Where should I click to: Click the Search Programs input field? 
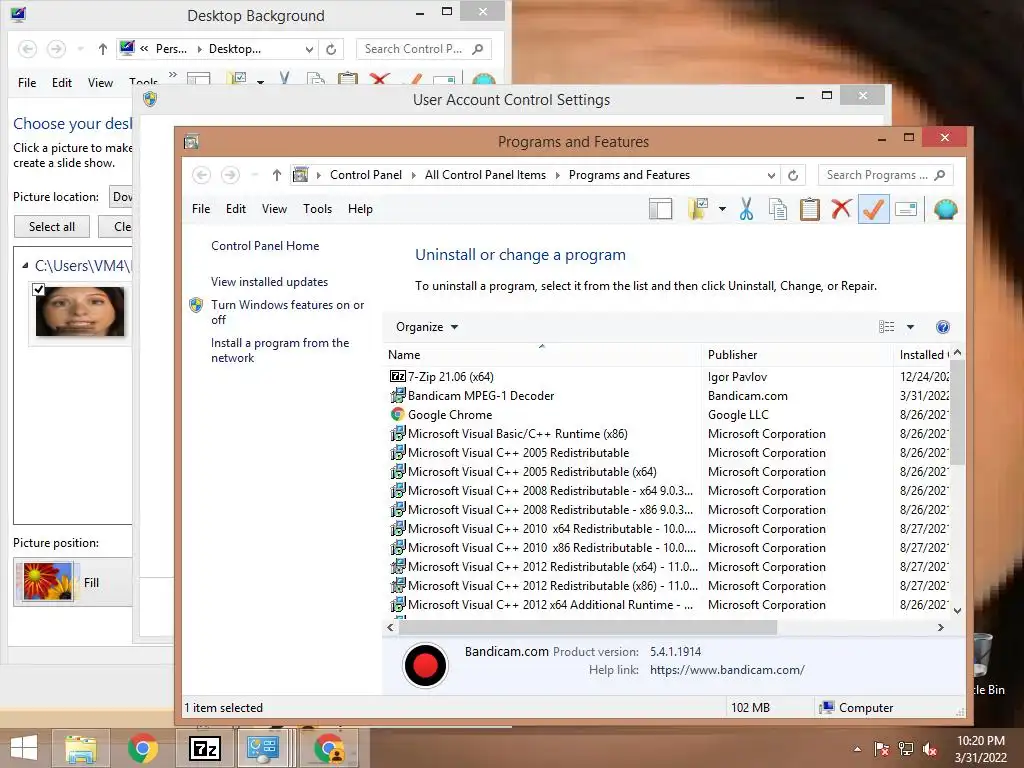(x=886, y=175)
